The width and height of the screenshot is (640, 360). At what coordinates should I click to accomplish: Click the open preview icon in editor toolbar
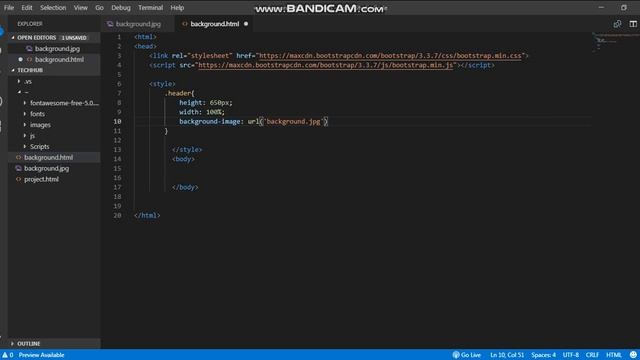(617, 24)
